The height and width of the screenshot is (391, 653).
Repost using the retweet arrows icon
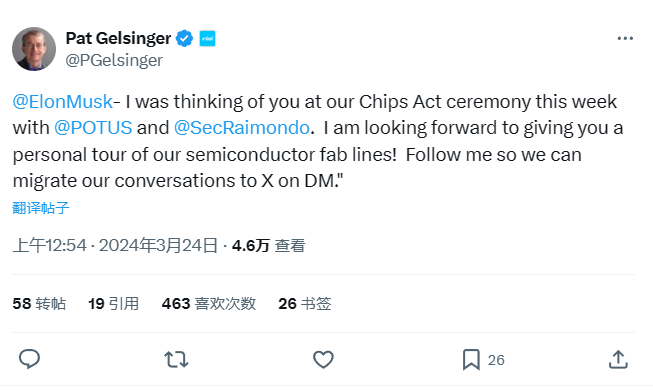(176, 359)
